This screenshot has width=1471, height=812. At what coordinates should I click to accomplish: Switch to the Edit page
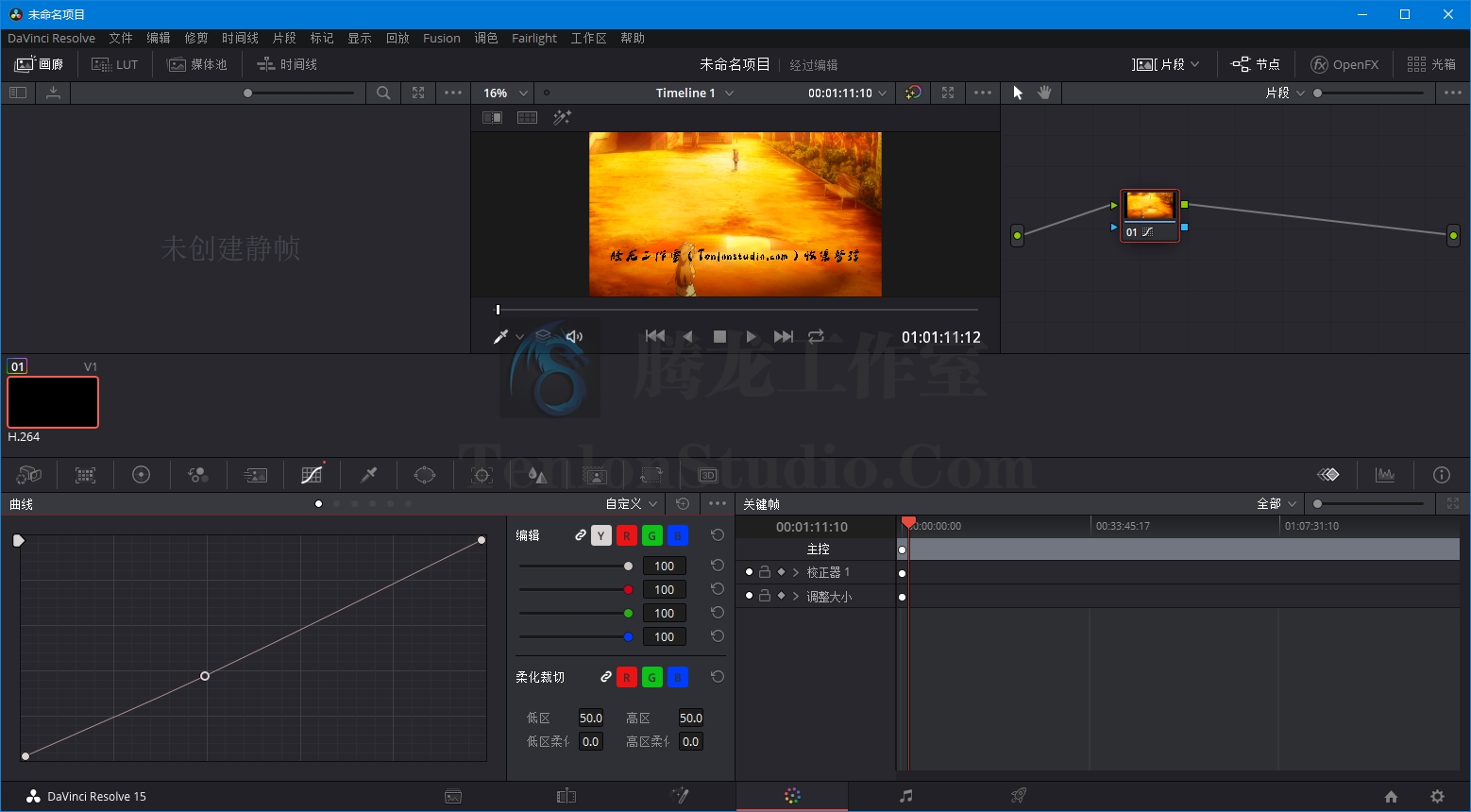coord(566,796)
